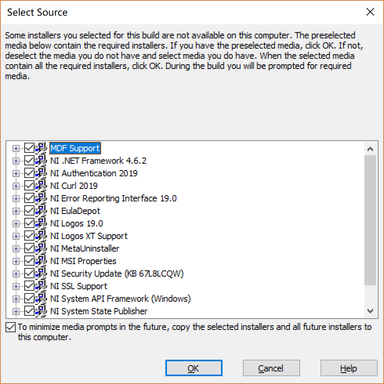Select icon beside NI System State Publisher
Screen dimensions: 384x384
[x=41, y=311]
